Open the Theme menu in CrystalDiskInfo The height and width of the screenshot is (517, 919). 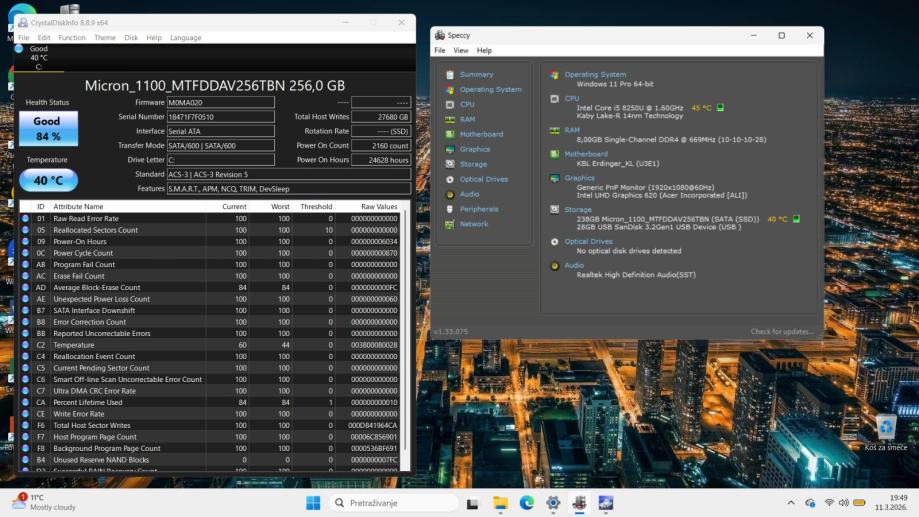[x=105, y=38]
